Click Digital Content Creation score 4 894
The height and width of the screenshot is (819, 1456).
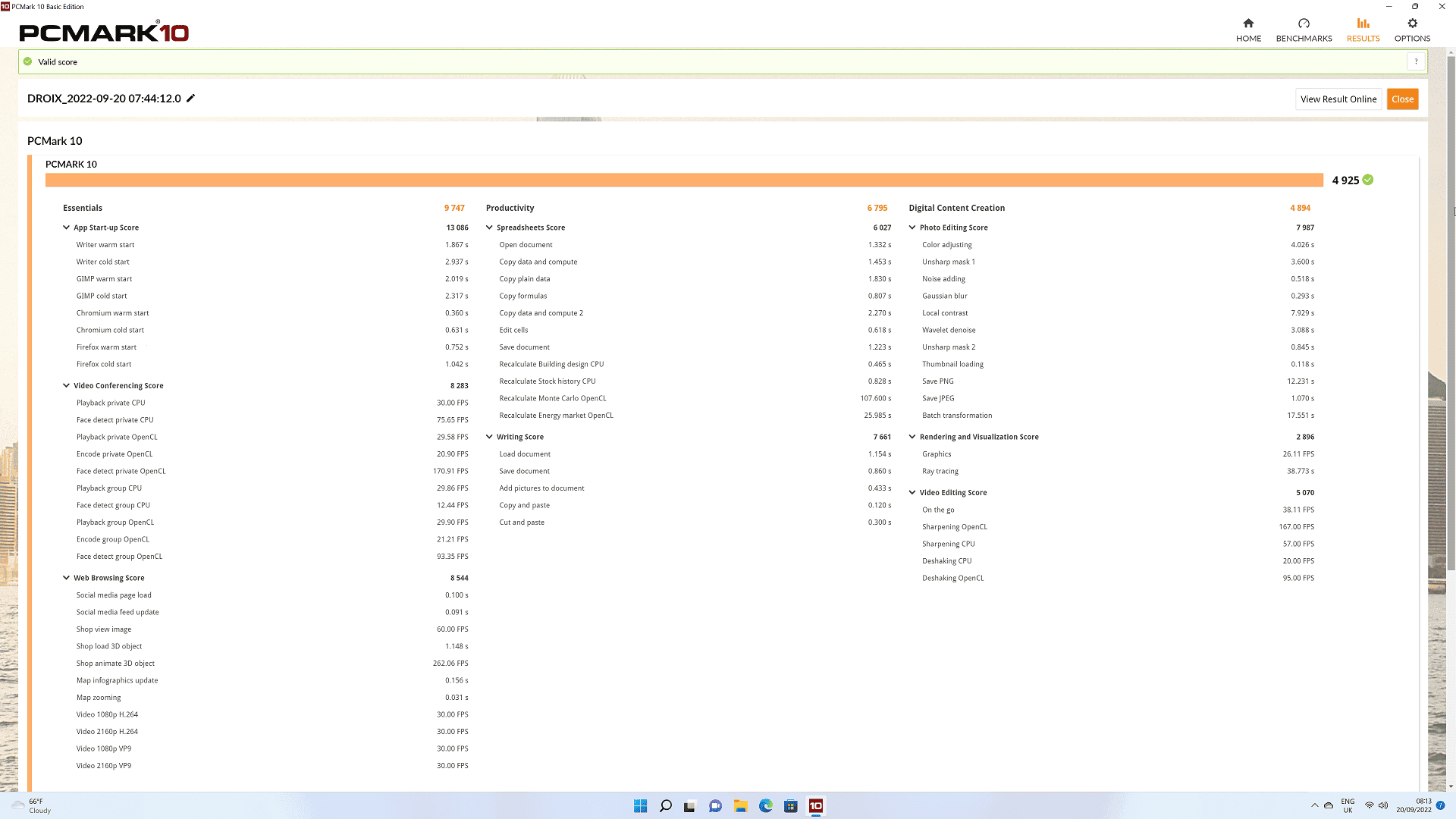(x=1300, y=208)
